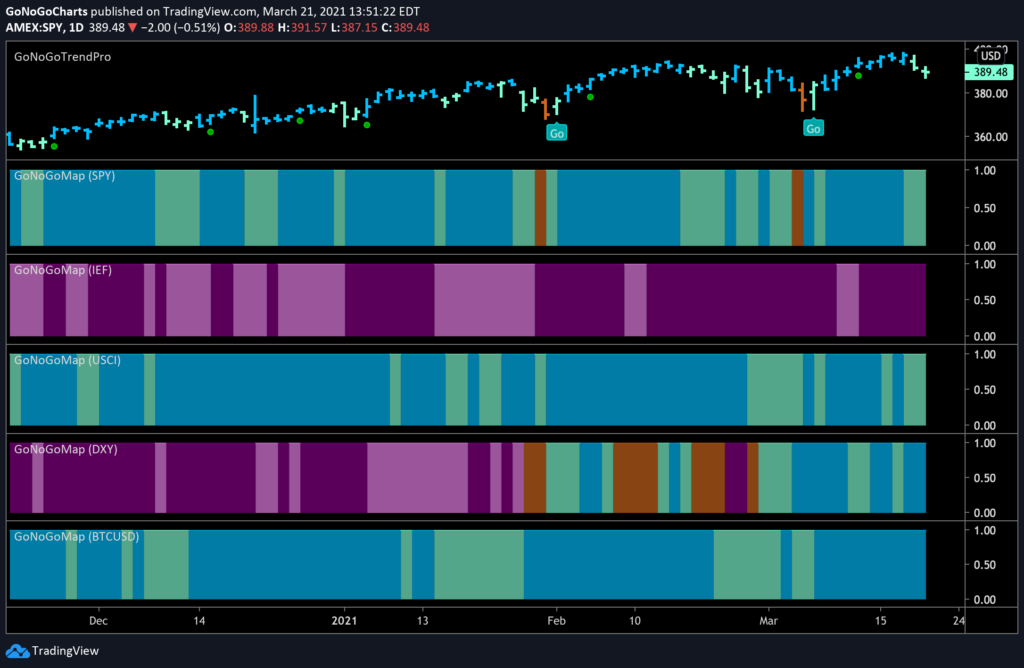
Task: Click the USD currency label
Action: (991, 56)
